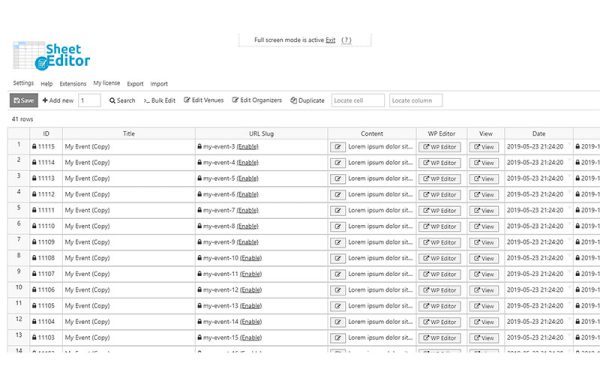Open Edit Organizers sheet
Viewport: 600px width, 375px height.
257,100
